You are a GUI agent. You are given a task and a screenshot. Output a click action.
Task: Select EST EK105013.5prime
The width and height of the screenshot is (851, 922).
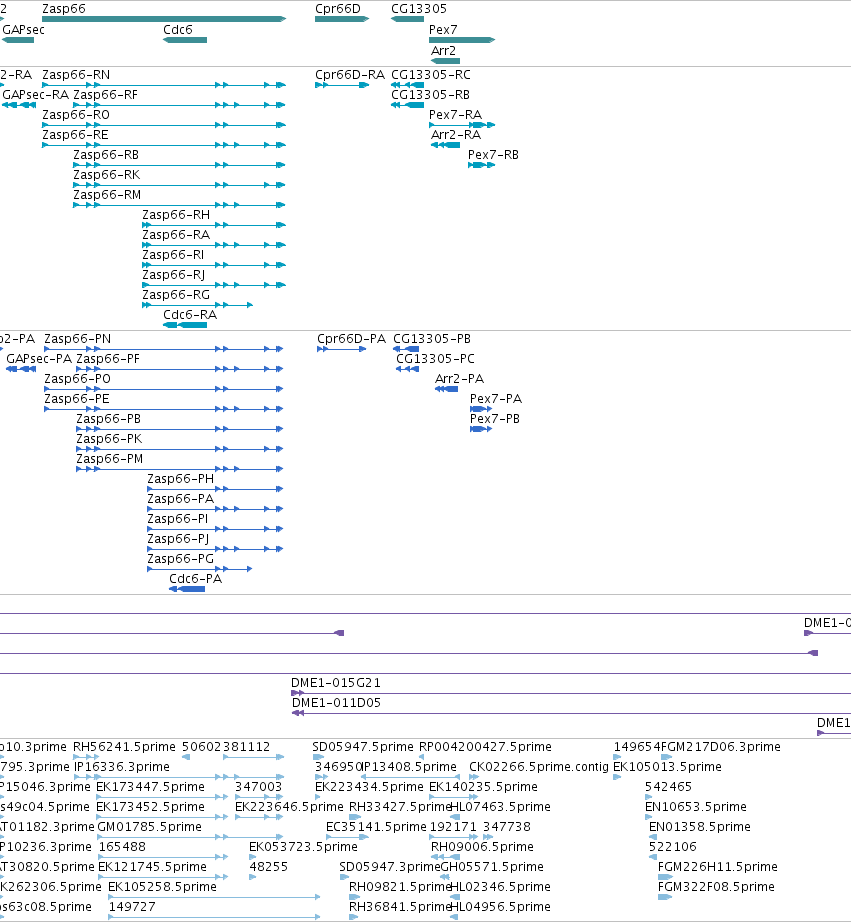667,767
